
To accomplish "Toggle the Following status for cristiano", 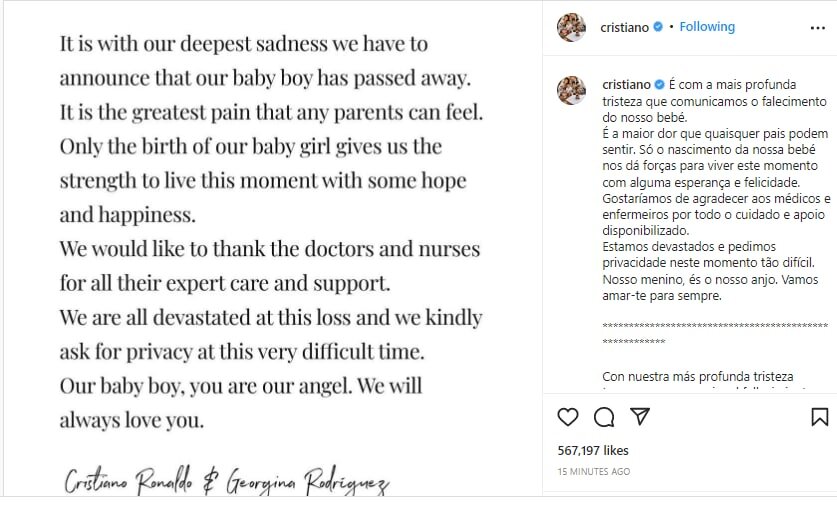I will [707, 27].
